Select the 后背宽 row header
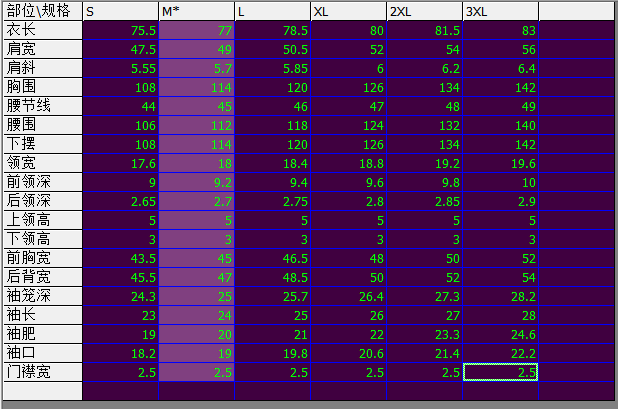Screen dimensions: 618x409 click(43, 277)
